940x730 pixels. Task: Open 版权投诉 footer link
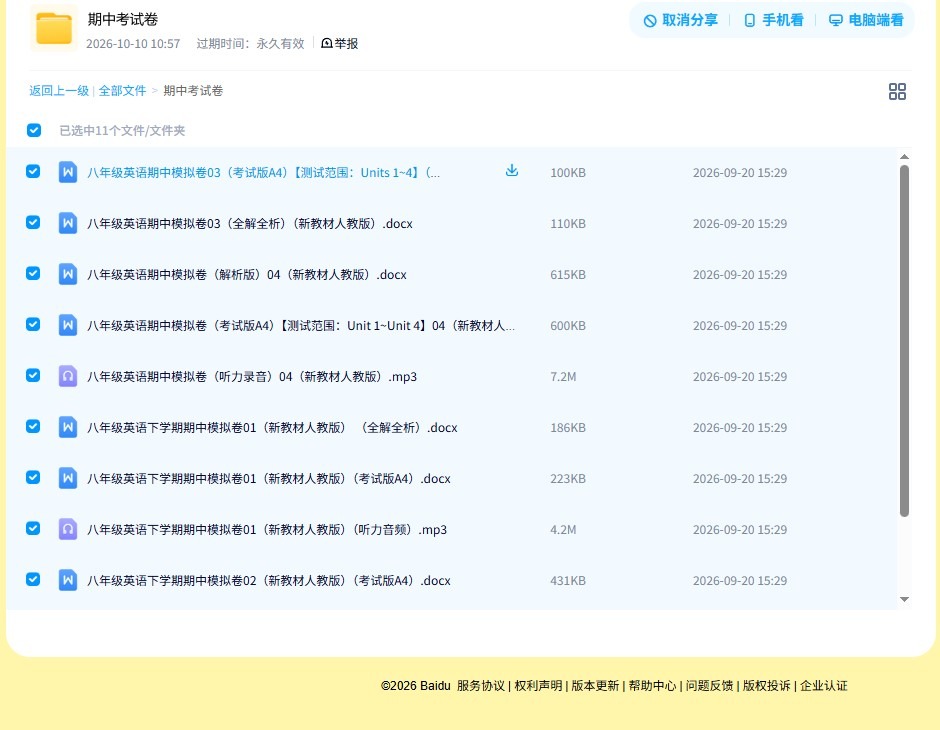(767, 686)
